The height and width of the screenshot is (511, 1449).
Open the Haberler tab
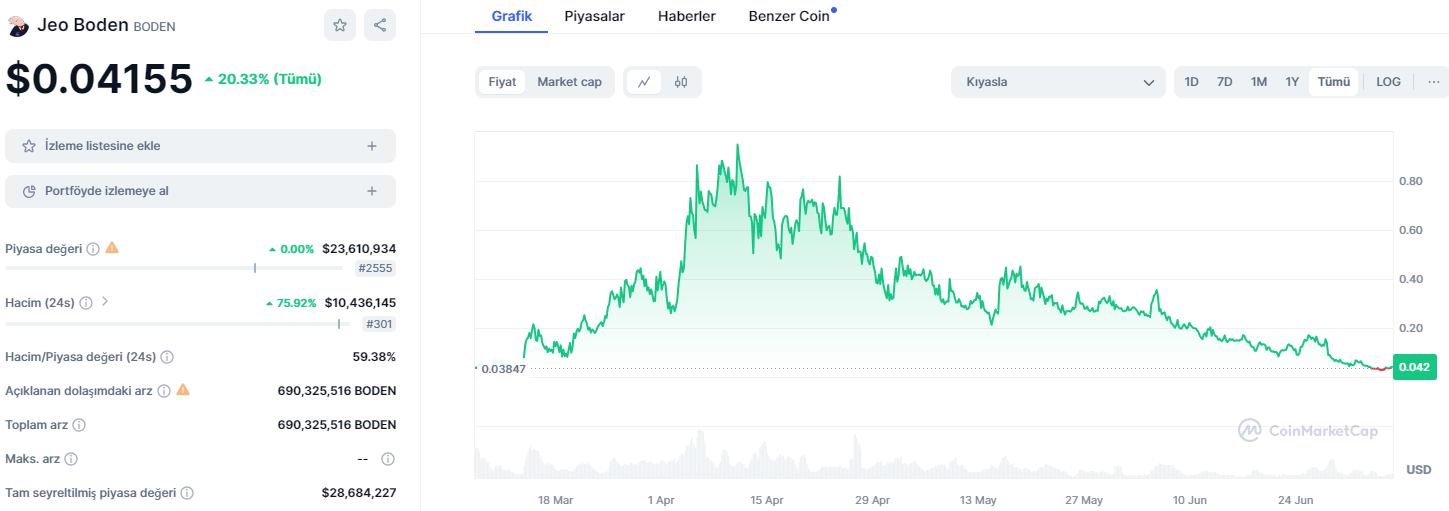pos(686,16)
